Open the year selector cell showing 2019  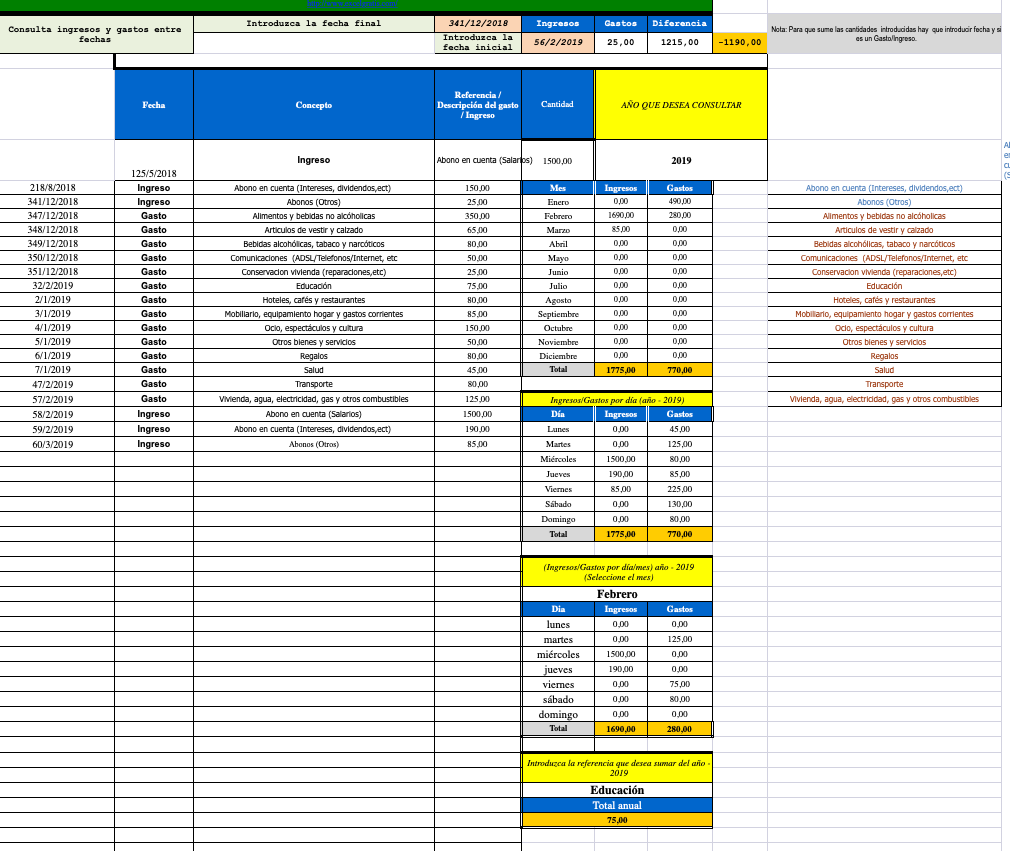coord(680,160)
